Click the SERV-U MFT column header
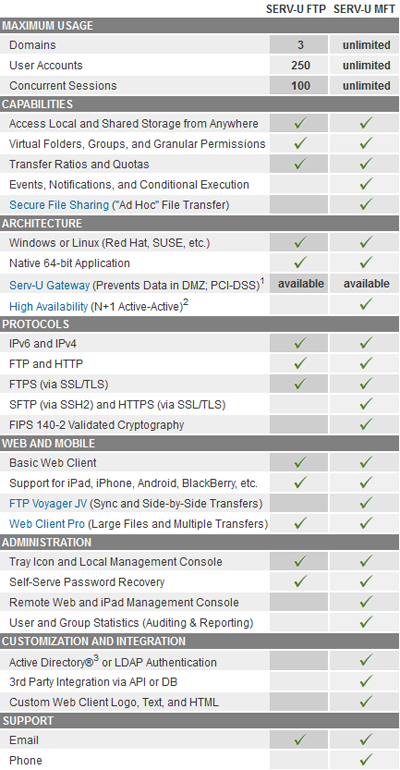This screenshot has width=400, height=770. pos(365,9)
